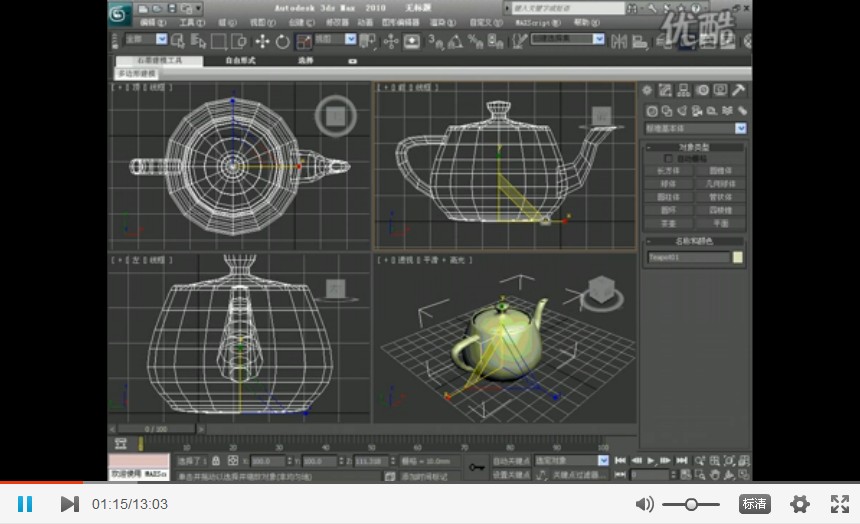
Task: Choose the Rectangular Selection Region tool
Action: click(x=218, y=41)
